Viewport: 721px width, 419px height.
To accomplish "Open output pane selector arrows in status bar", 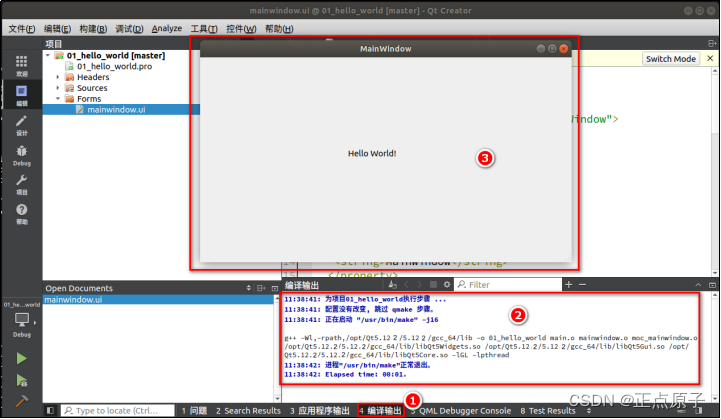I will pyautogui.click(x=589, y=411).
